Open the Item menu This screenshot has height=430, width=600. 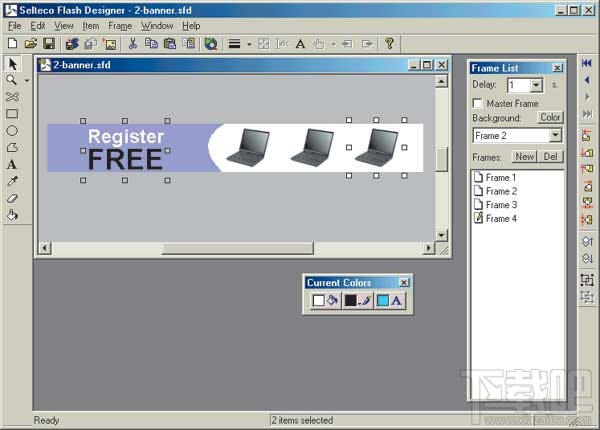(x=91, y=26)
